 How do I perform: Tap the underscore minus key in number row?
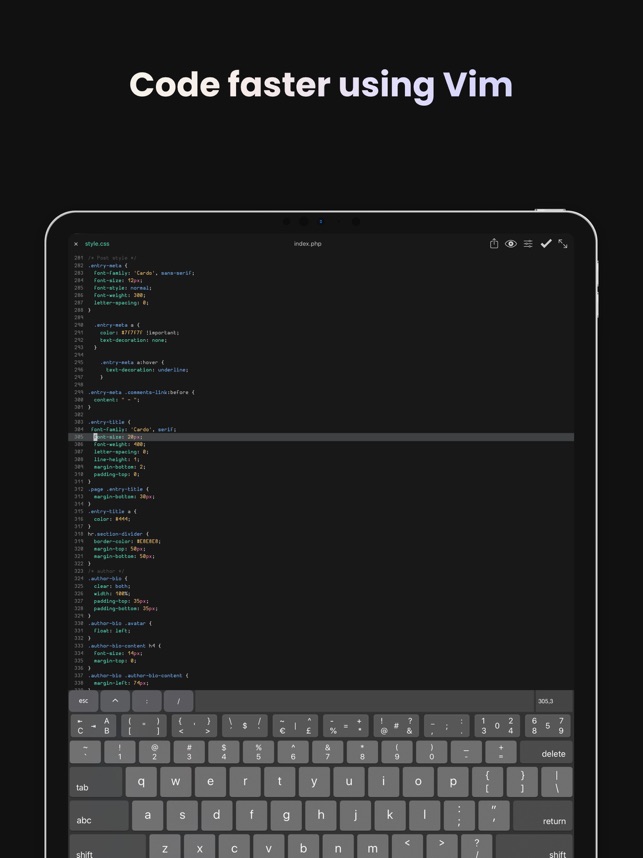pos(466,752)
